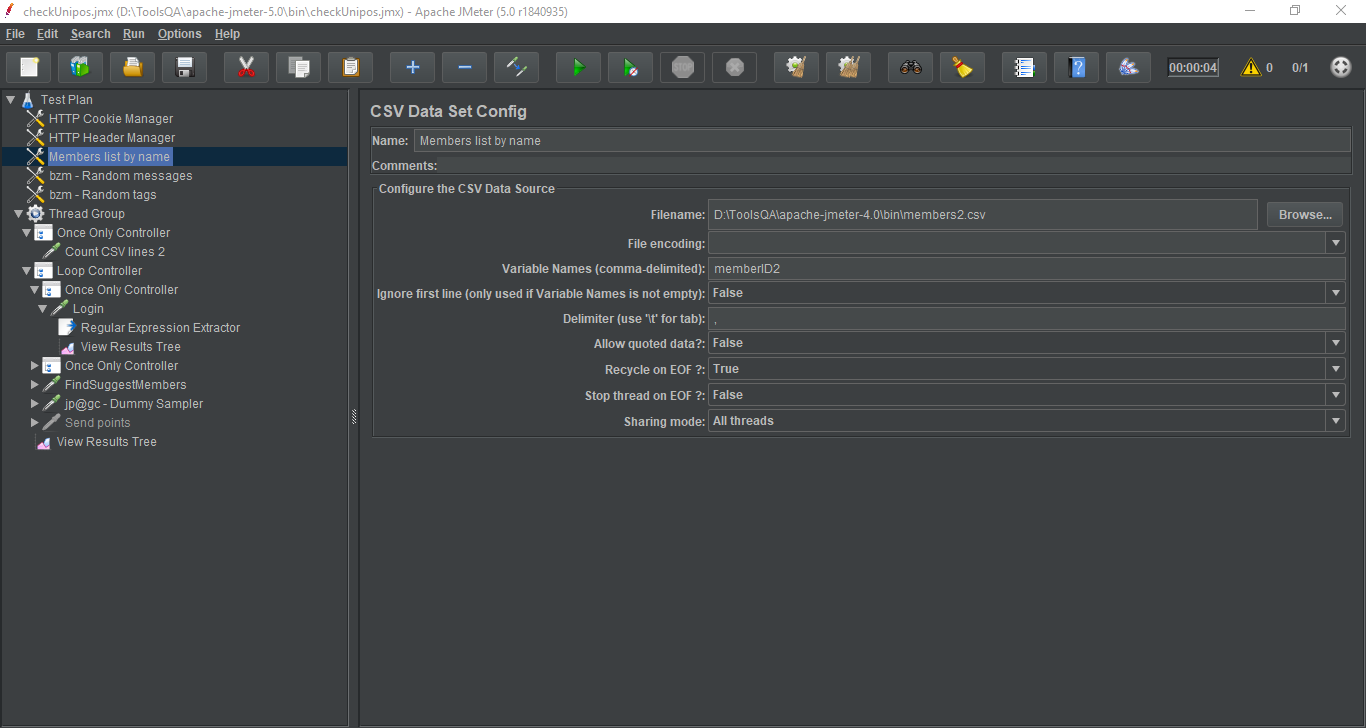
Task: Click the yellow warning log viewer icon
Action: point(1250,68)
